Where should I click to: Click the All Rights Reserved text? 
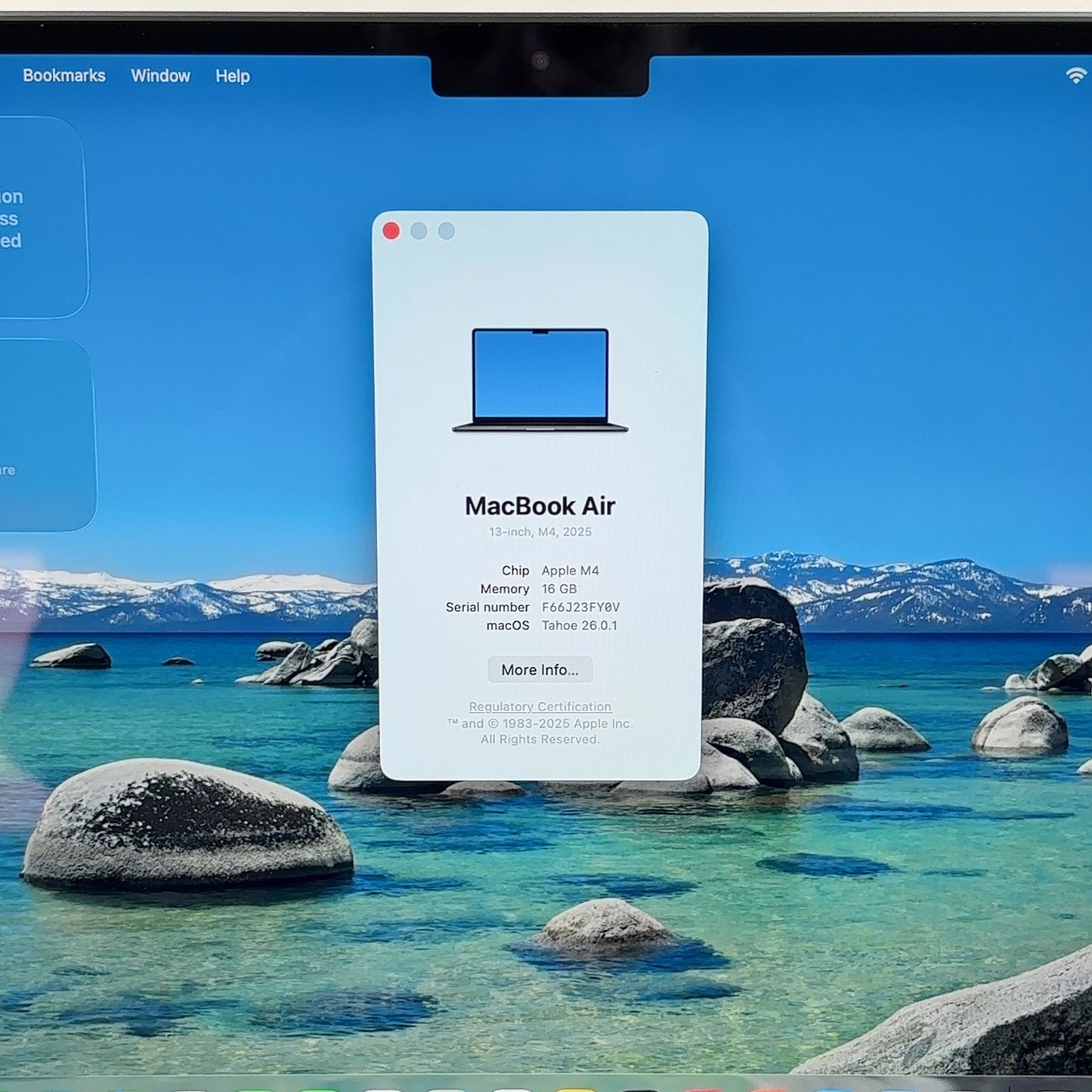(x=540, y=739)
